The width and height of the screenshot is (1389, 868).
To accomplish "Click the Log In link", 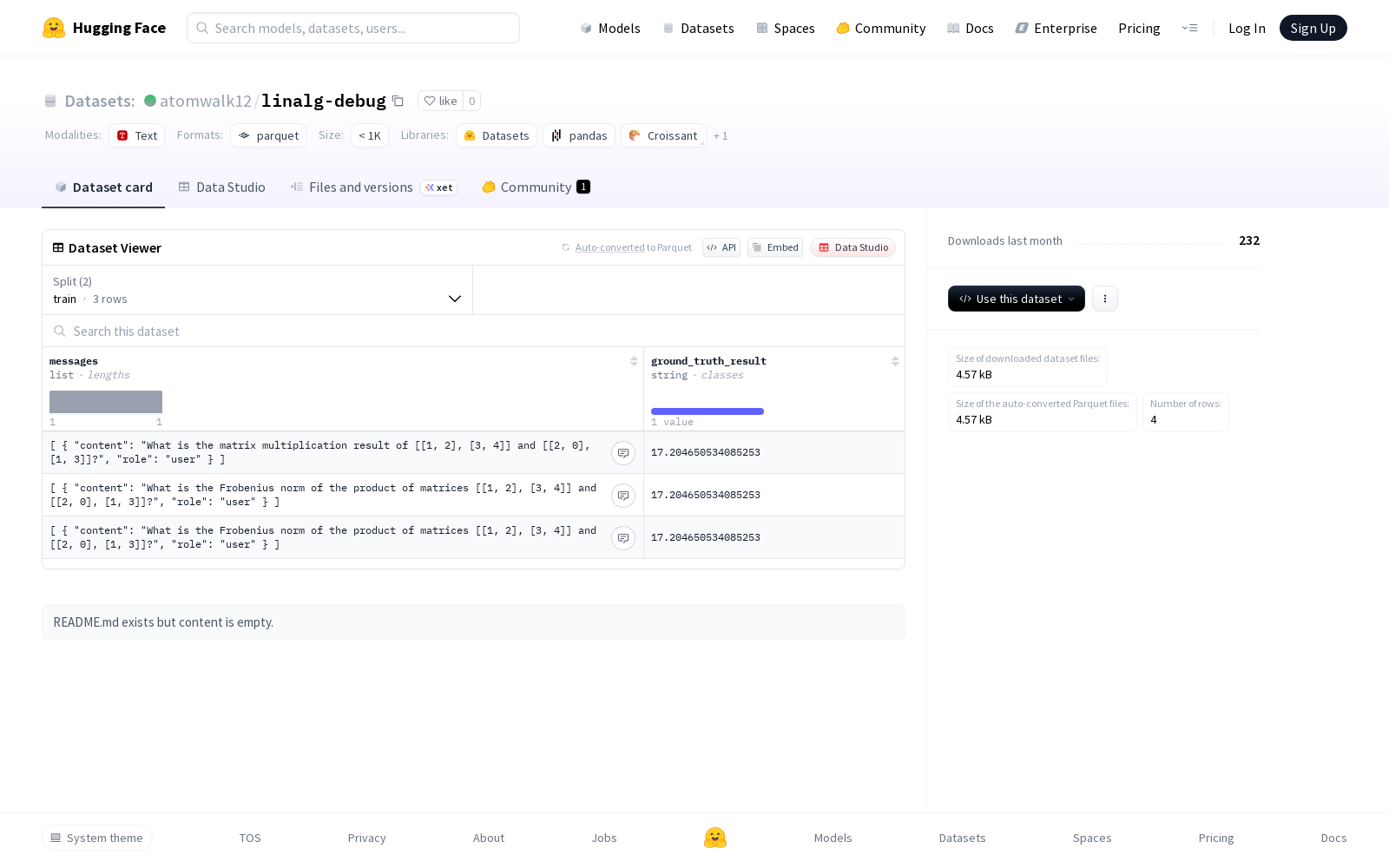I will pyautogui.click(x=1247, y=28).
